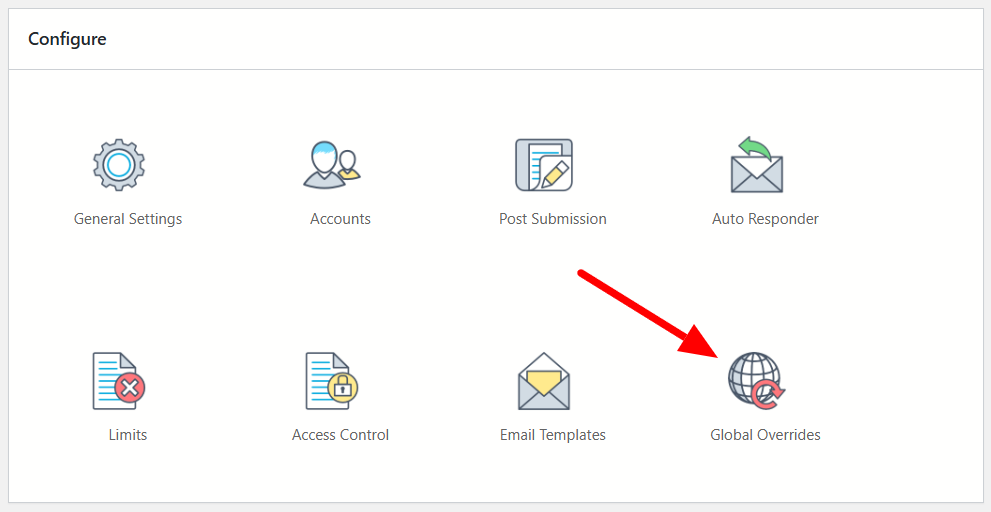Viewport: 991px width, 512px height.
Task: Open Auto Responder using its label
Action: point(765,219)
